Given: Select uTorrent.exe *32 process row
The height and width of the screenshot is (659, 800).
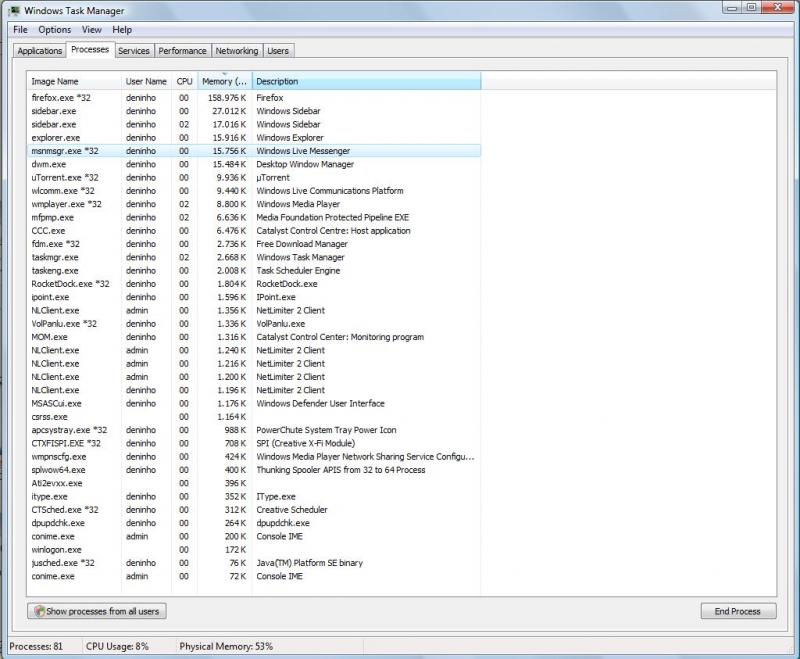Looking at the screenshot, I should [254, 178].
